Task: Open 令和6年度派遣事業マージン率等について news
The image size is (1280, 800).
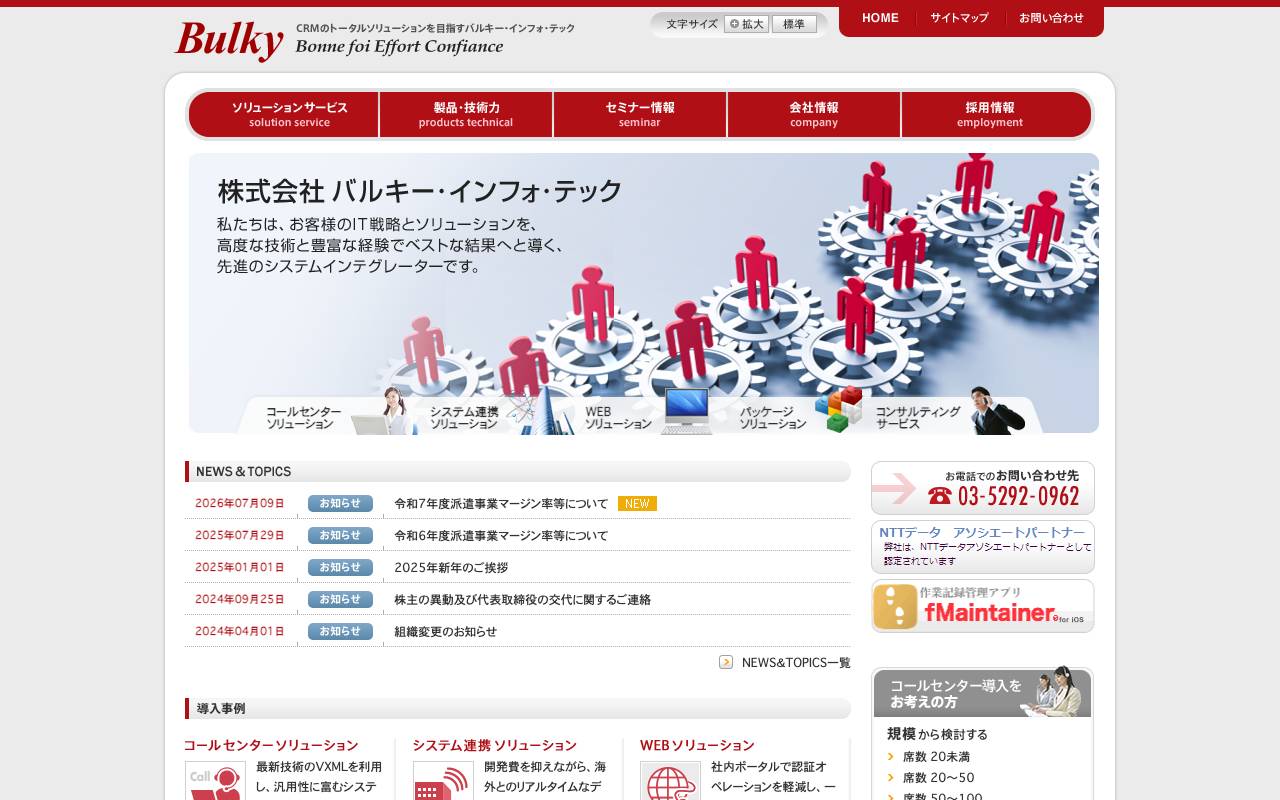Action: point(501,536)
